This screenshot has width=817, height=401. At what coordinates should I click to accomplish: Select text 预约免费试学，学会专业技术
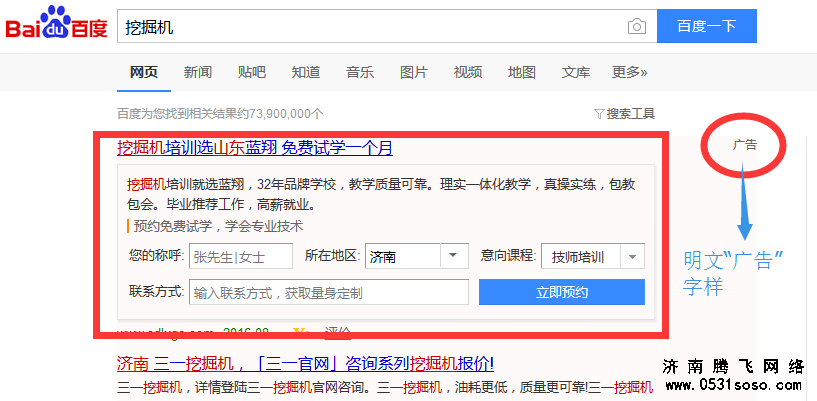pyautogui.click(x=218, y=227)
